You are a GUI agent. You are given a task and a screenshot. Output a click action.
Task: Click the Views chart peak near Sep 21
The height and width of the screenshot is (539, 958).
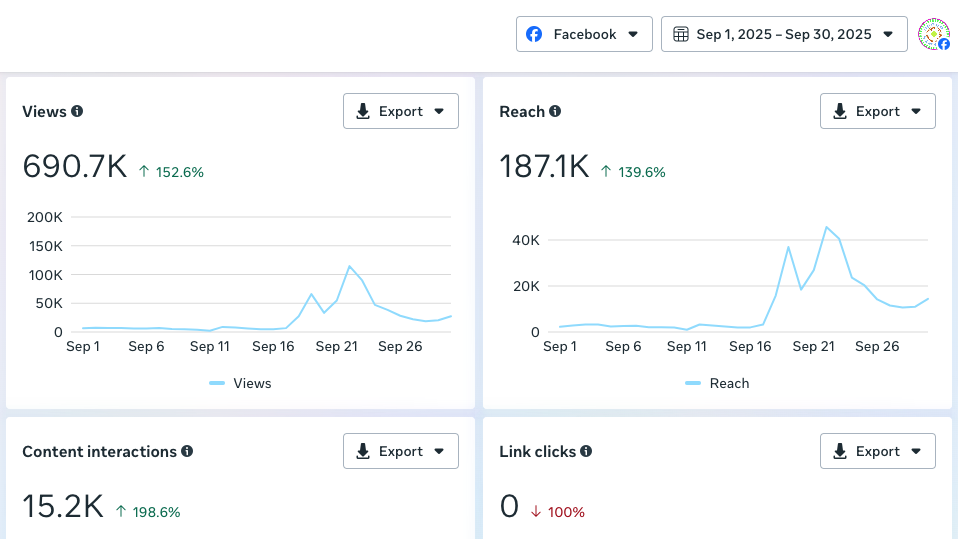(349, 266)
